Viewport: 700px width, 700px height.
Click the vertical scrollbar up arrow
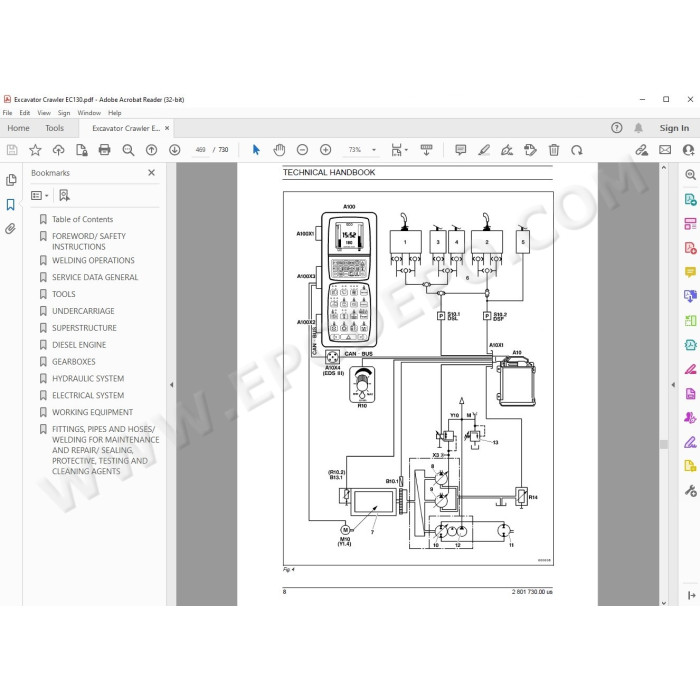(x=664, y=167)
